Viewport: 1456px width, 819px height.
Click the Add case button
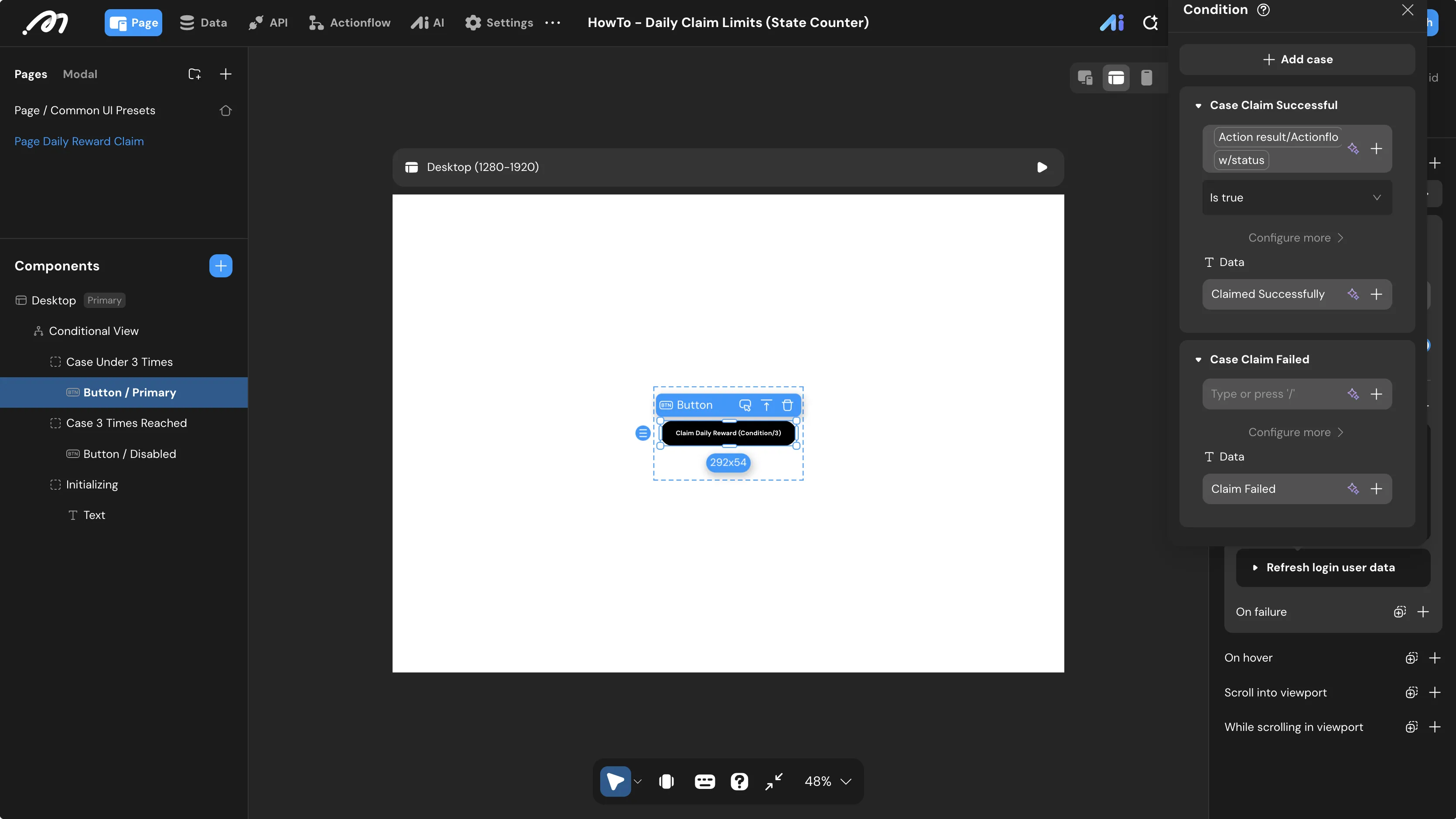pos(1297,59)
